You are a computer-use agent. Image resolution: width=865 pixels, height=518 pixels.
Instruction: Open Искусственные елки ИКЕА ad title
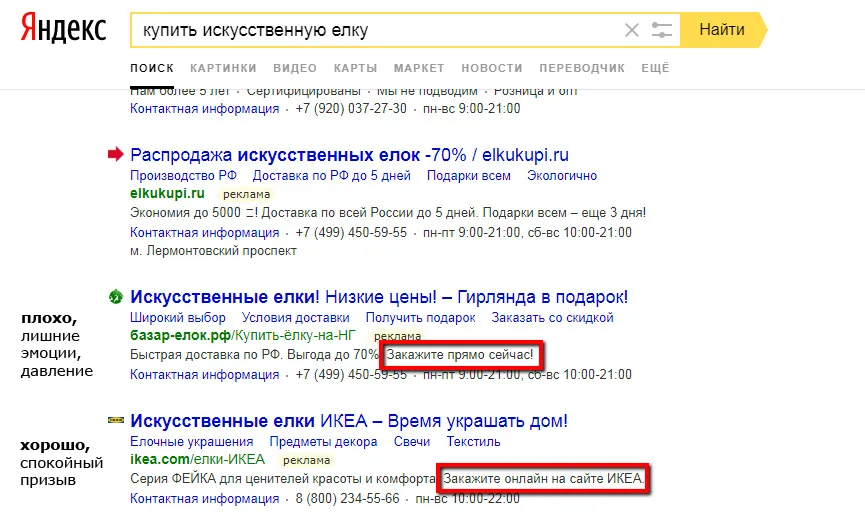tap(349, 421)
